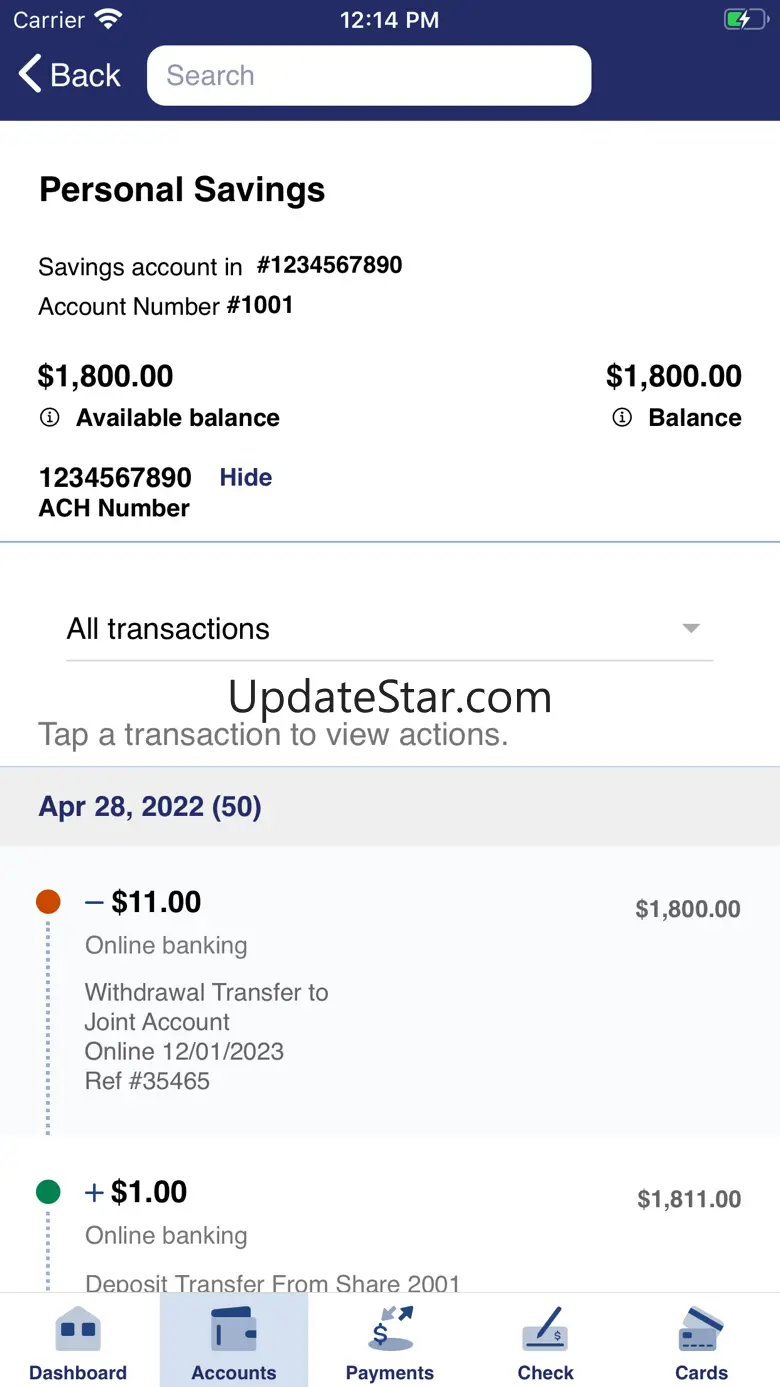This screenshot has width=780, height=1387.
Task: Focus the Search field
Action: tap(369, 75)
